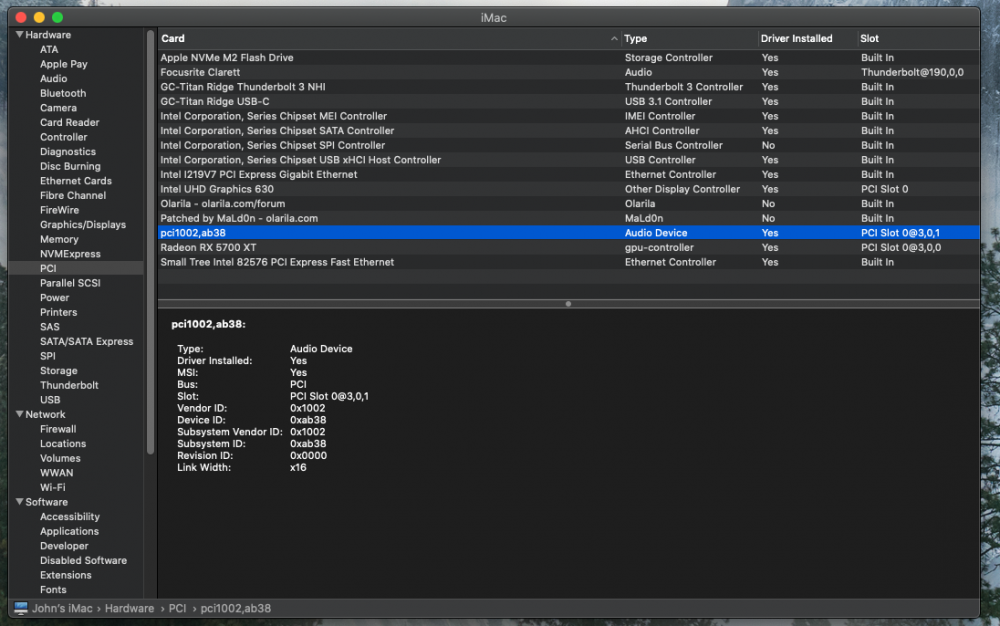Screen dimensions: 1000x626
Task: Select Camera in the sidebar
Action: pos(58,108)
